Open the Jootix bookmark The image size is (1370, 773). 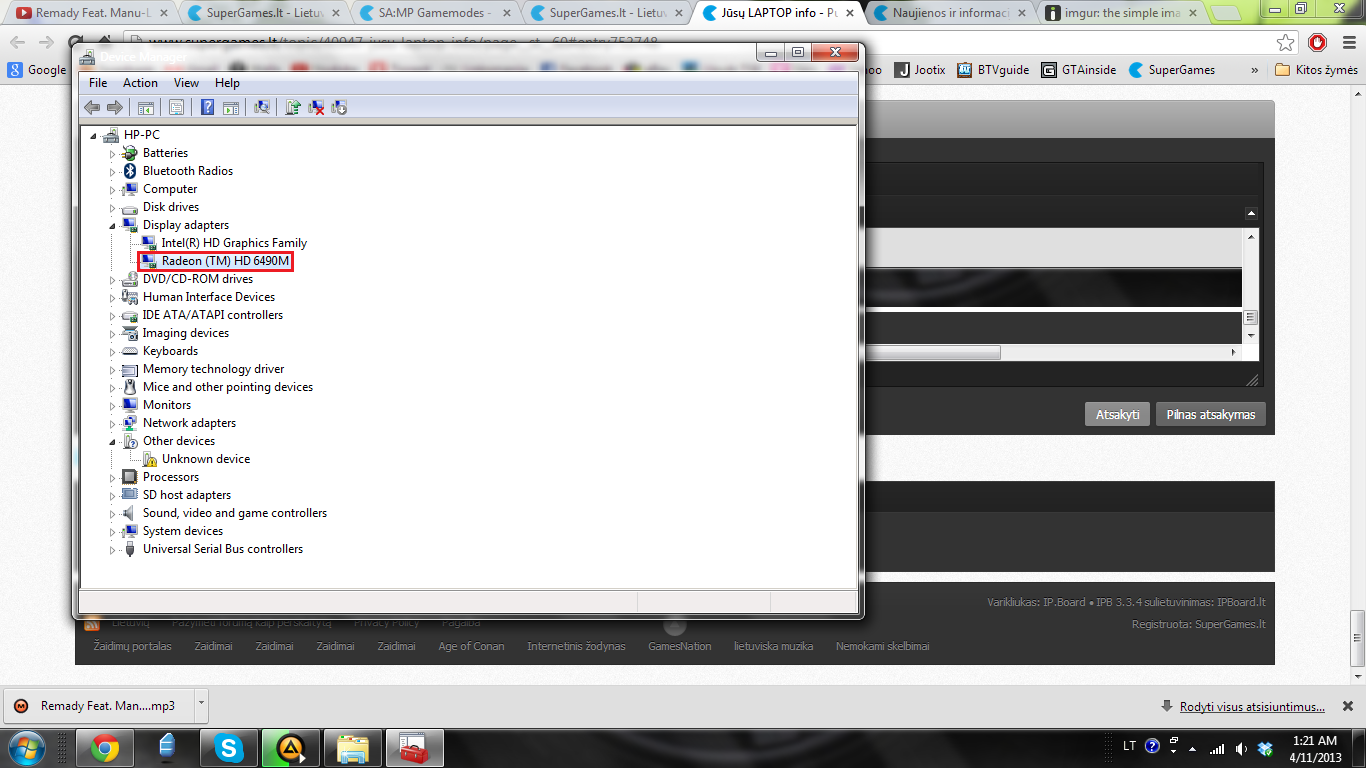click(920, 70)
